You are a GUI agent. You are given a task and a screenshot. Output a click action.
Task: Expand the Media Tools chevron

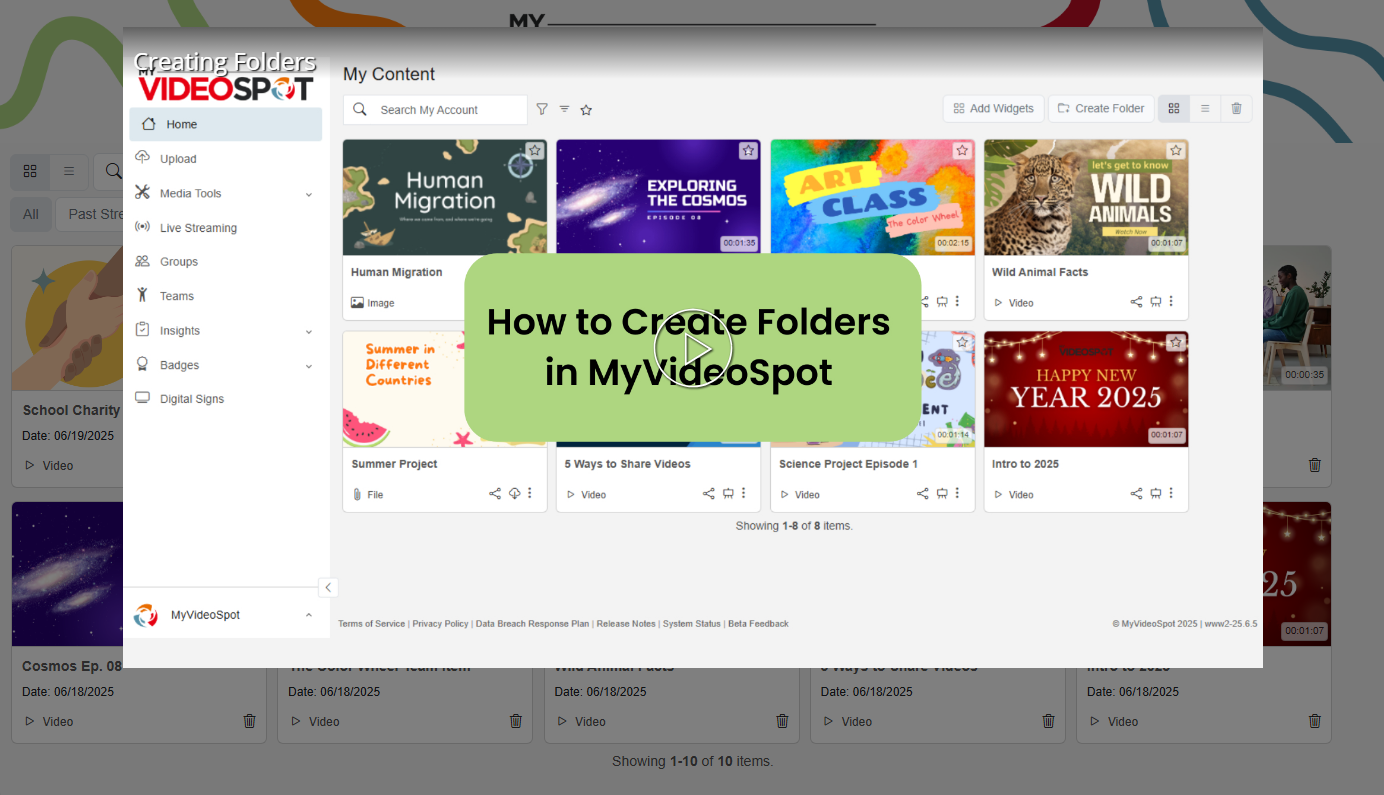coord(308,194)
